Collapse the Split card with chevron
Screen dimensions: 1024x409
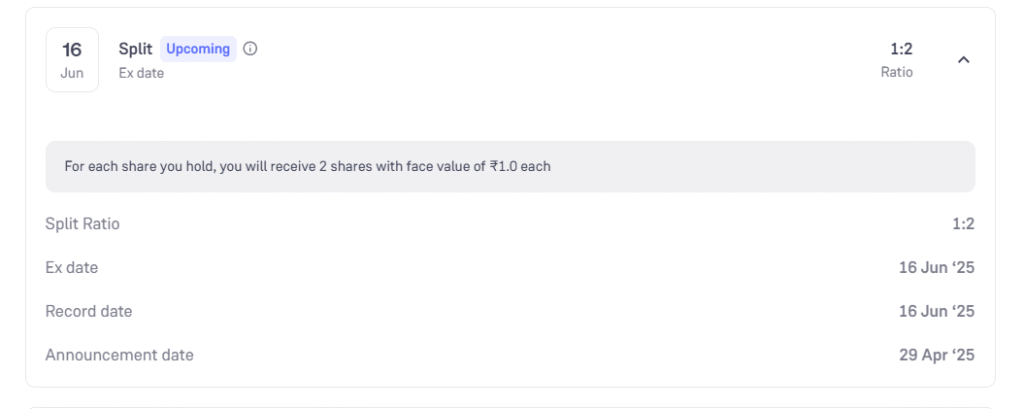[x=963, y=60]
